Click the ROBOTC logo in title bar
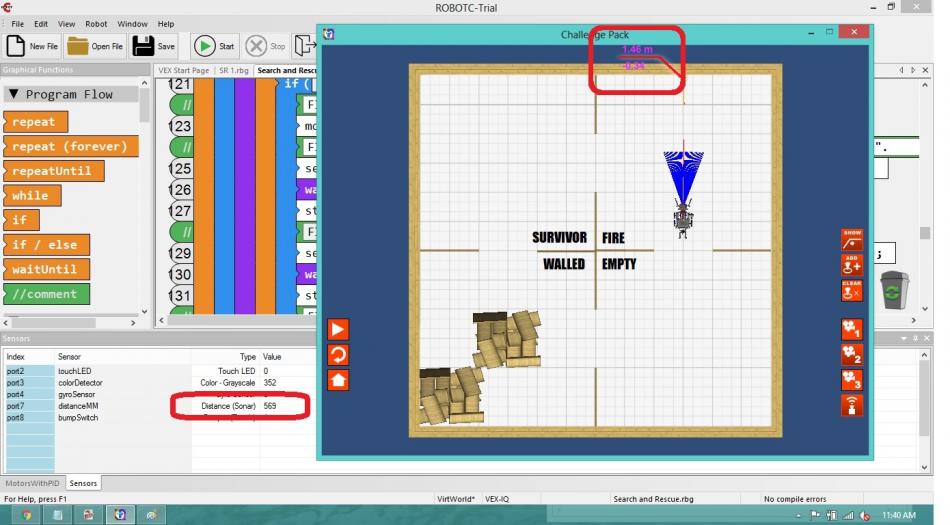The width and height of the screenshot is (950, 525). (7, 7)
